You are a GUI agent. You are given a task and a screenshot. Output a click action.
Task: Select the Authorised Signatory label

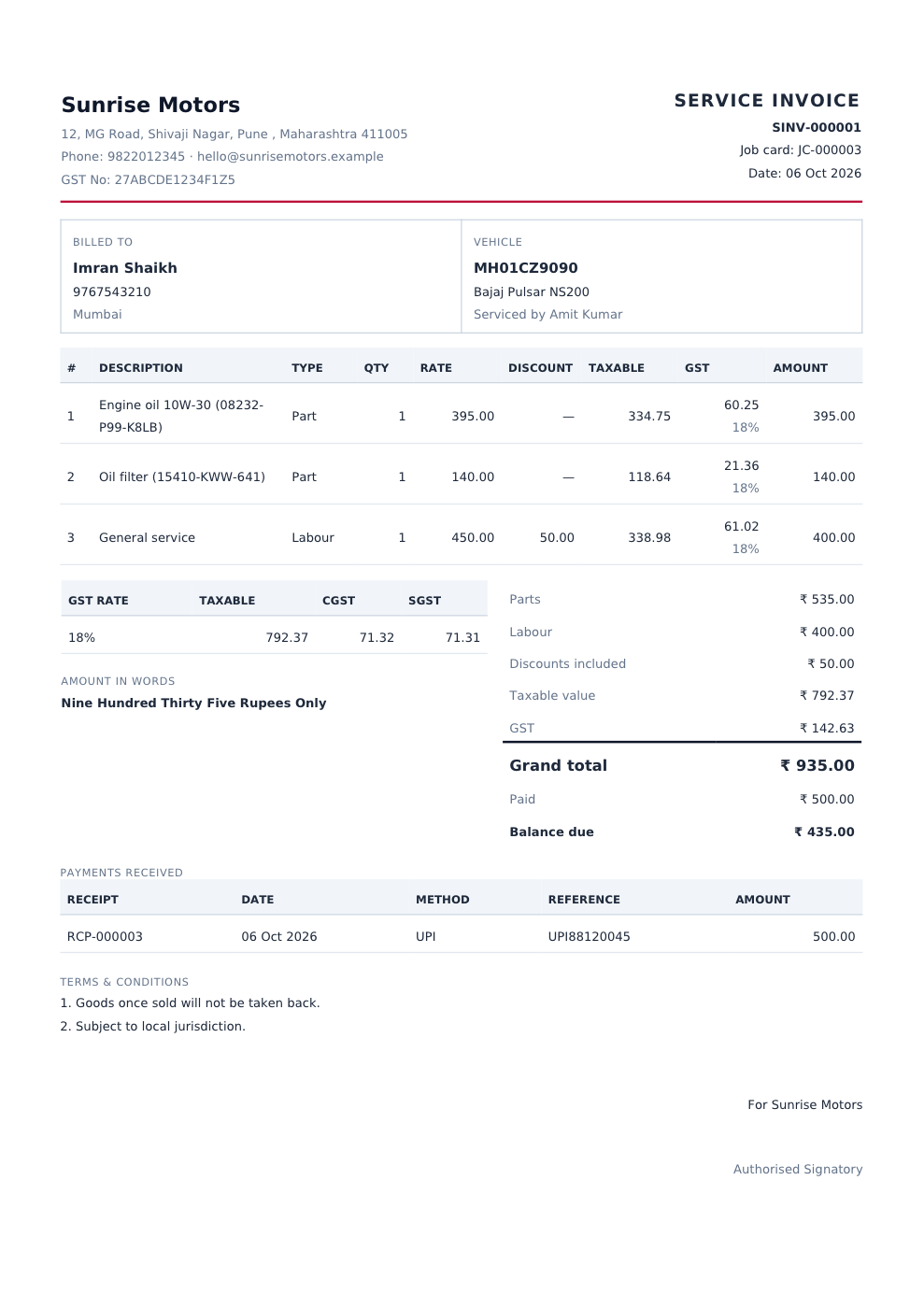[x=798, y=1169]
